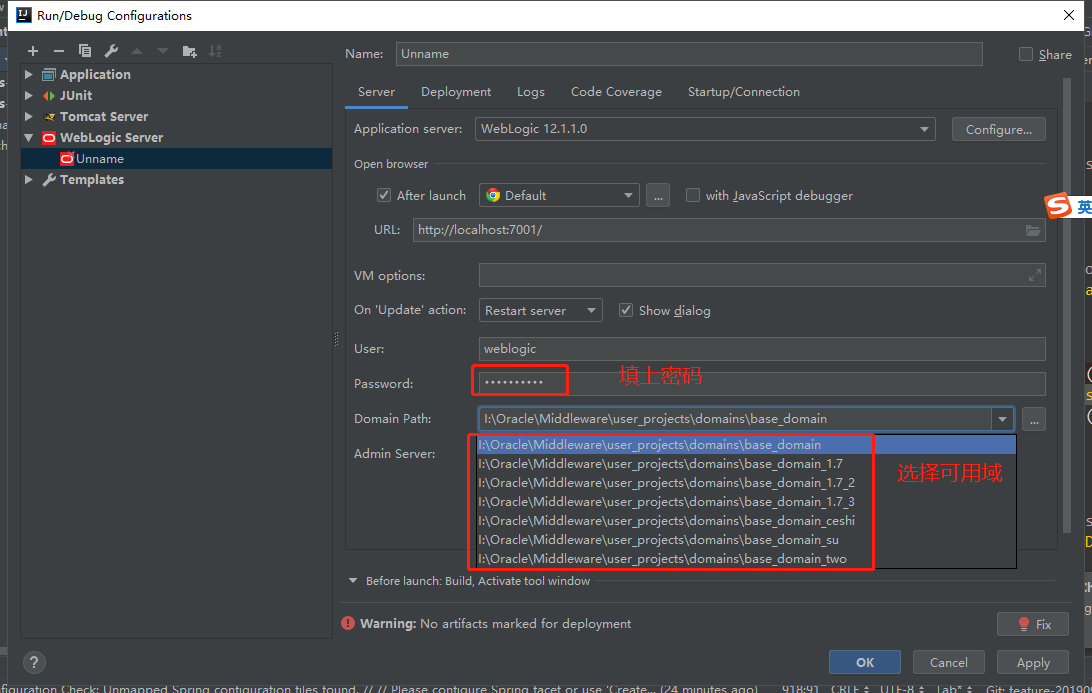
Task: Click the red warning icon
Action: (x=348, y=623)
